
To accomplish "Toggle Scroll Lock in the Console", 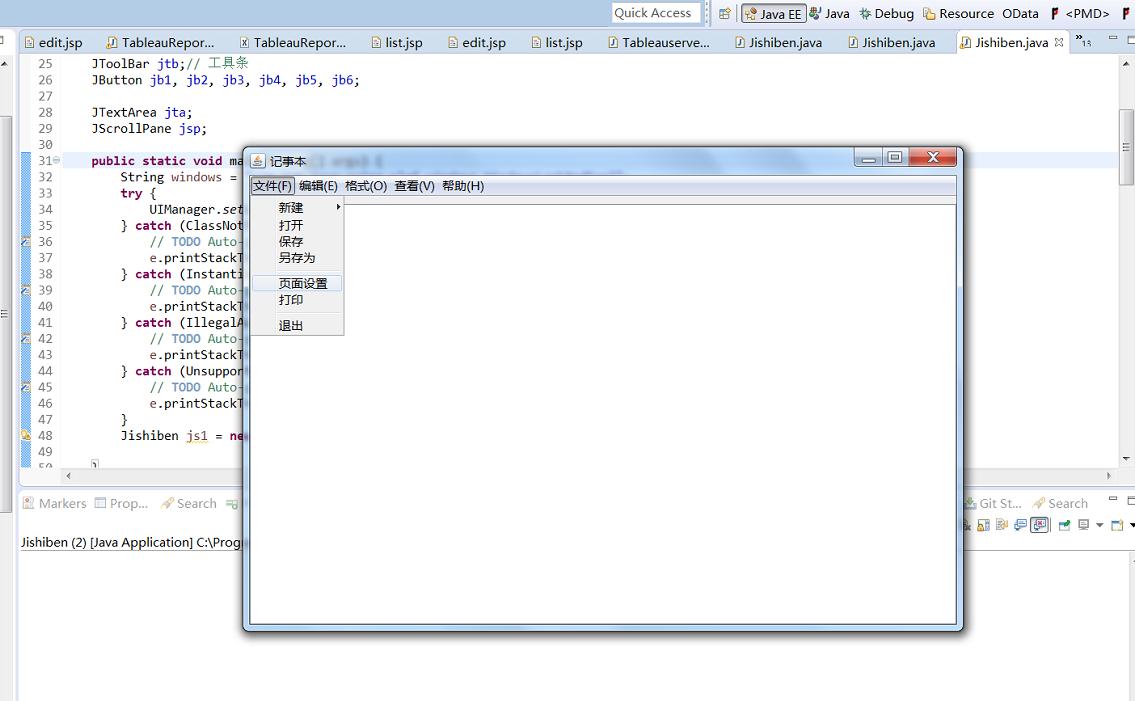I will click(x=983, y=524).
